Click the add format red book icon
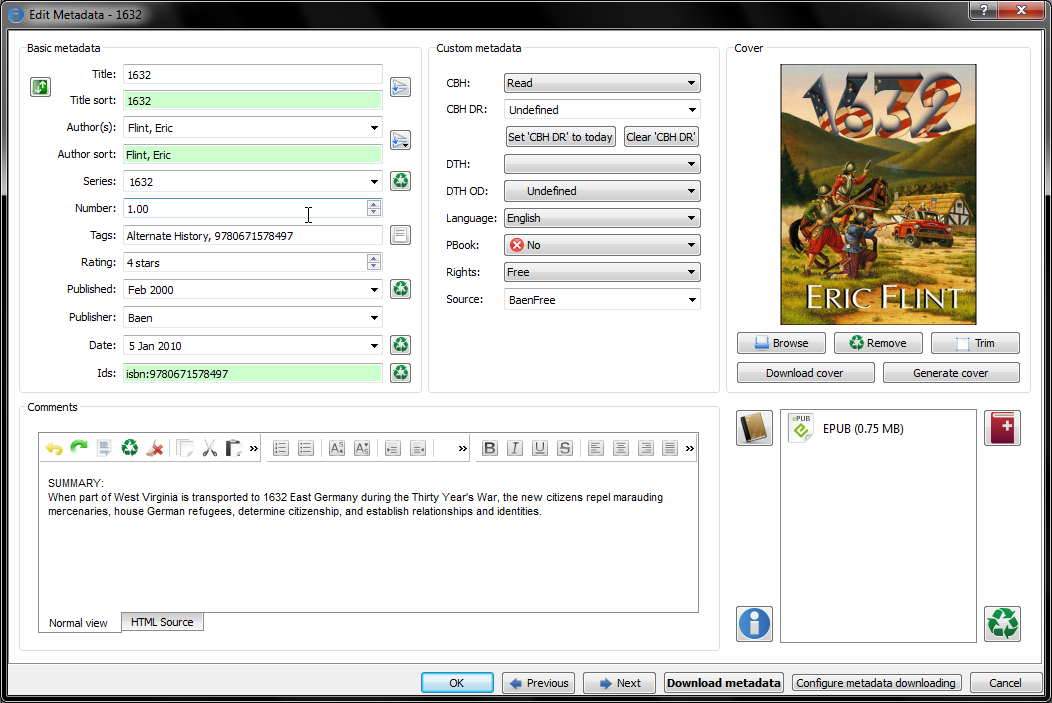Image resolution: width=1052 pixels, height=703 pixels. [x=1002, y=428]
